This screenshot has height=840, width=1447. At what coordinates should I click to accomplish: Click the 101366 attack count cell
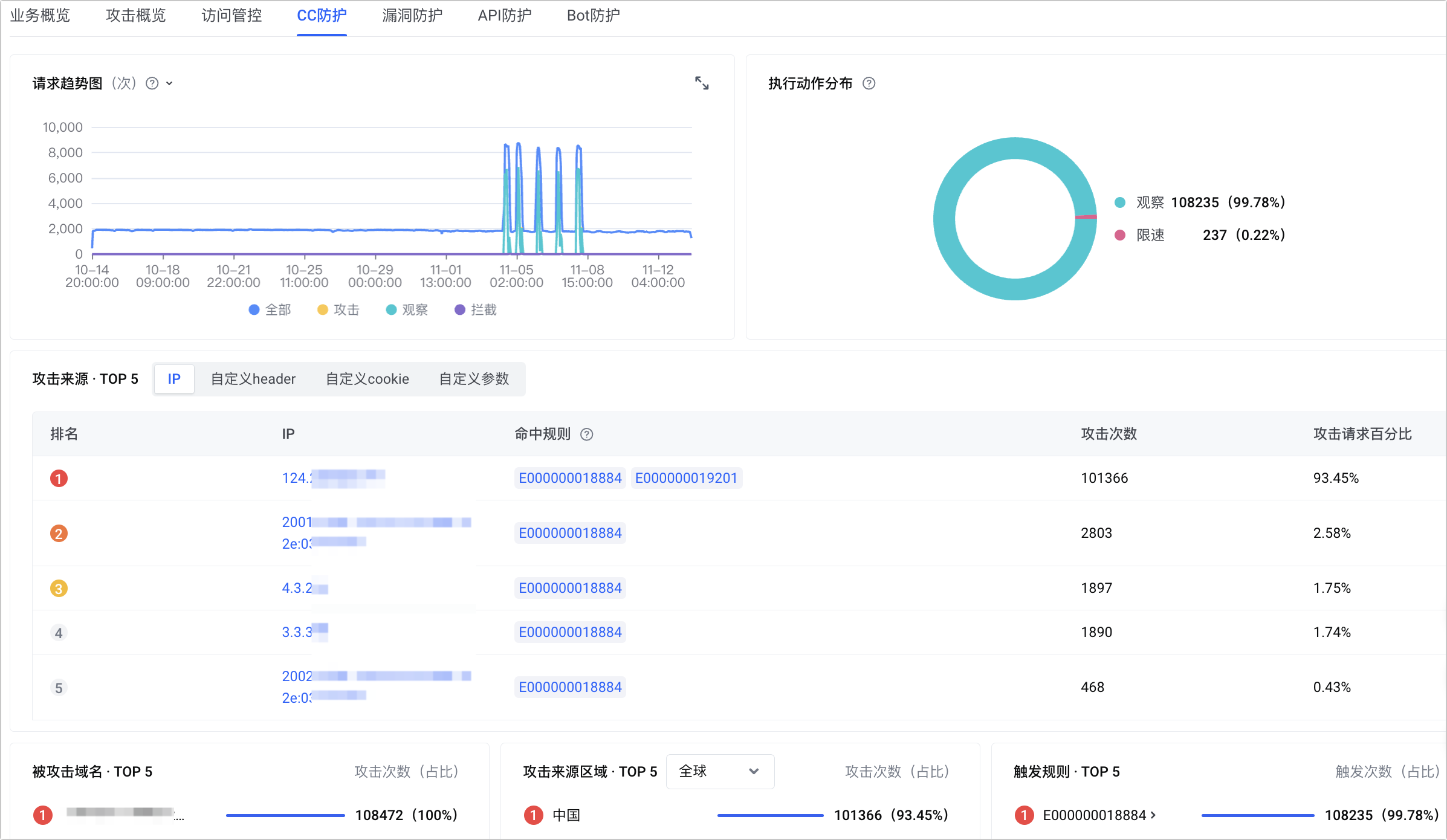coord(1104,478)
